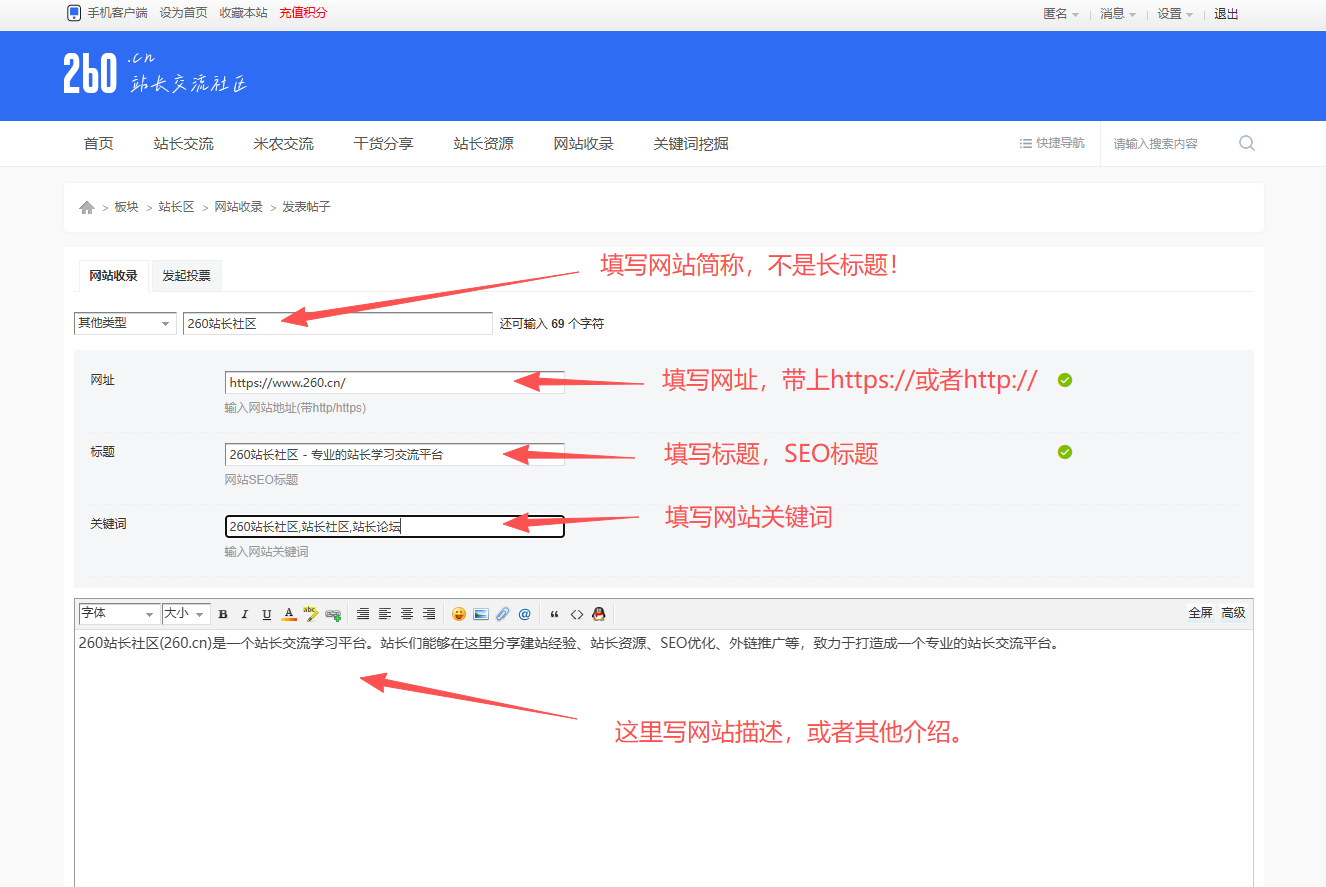The image size is (1326, 887).
Task: Open the 充值积分 link
Action: pyautogui.click(x=302, y=13)
